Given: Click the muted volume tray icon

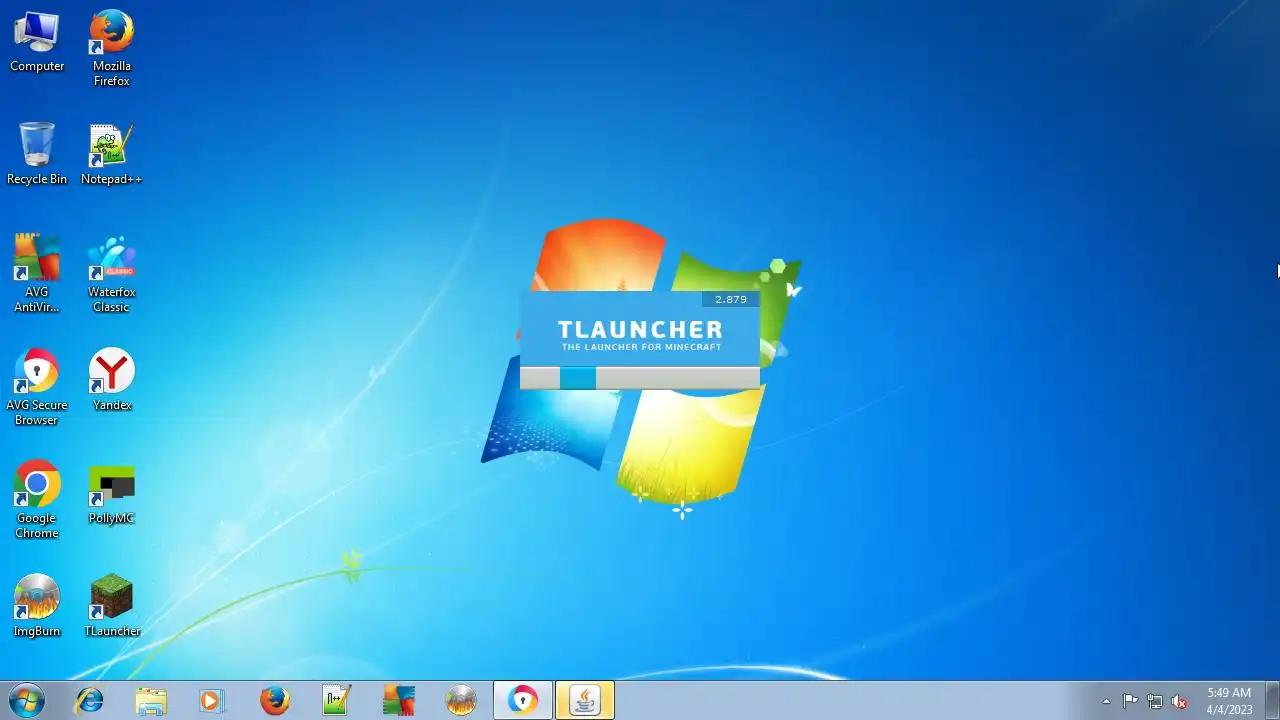Looking at the screenshot, I should point(1179,701).
